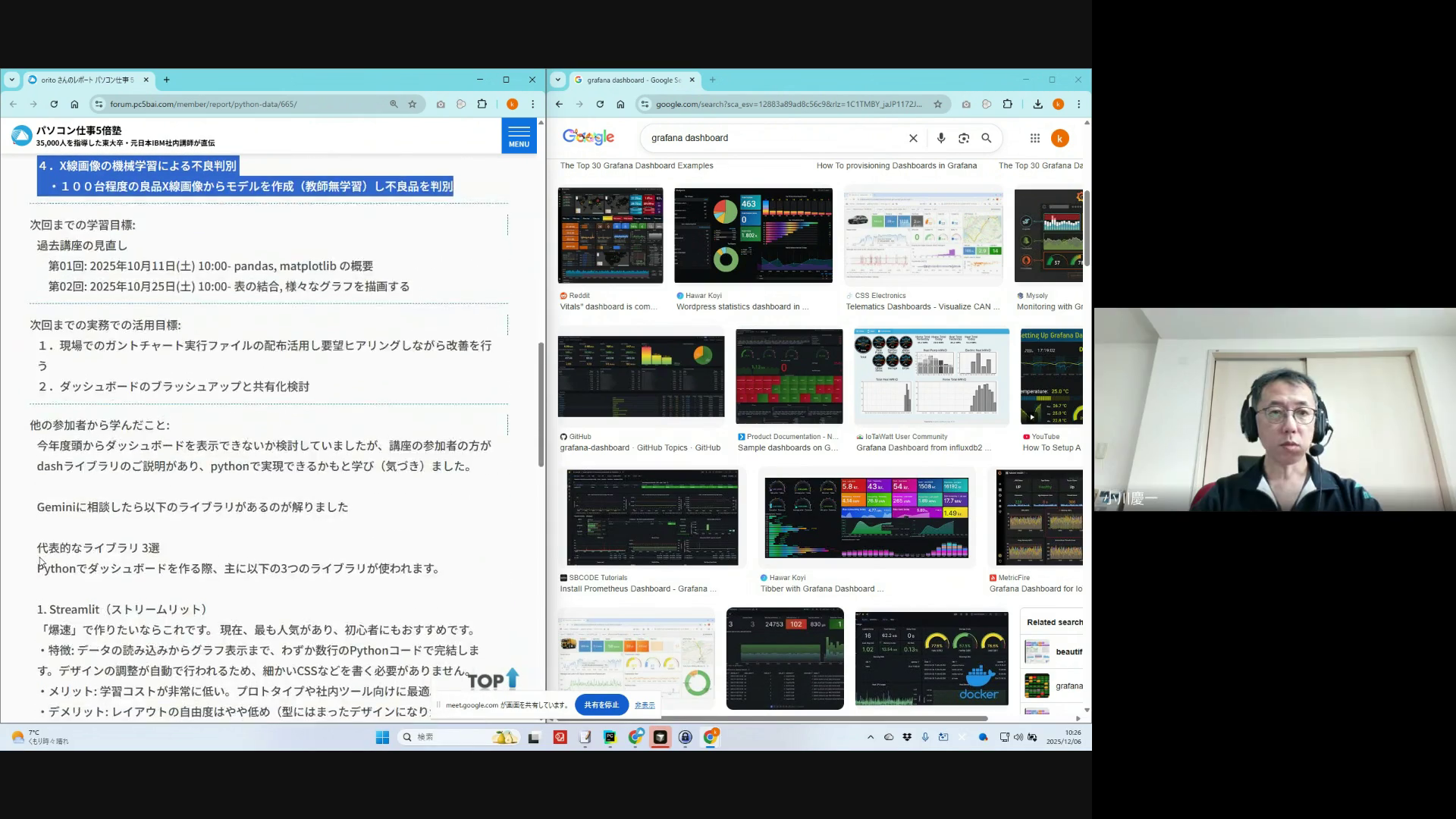The height and width of the screenshot is (819, 1456).
Task: Bookmark the forum page with star icon
Action: (413, 104)
